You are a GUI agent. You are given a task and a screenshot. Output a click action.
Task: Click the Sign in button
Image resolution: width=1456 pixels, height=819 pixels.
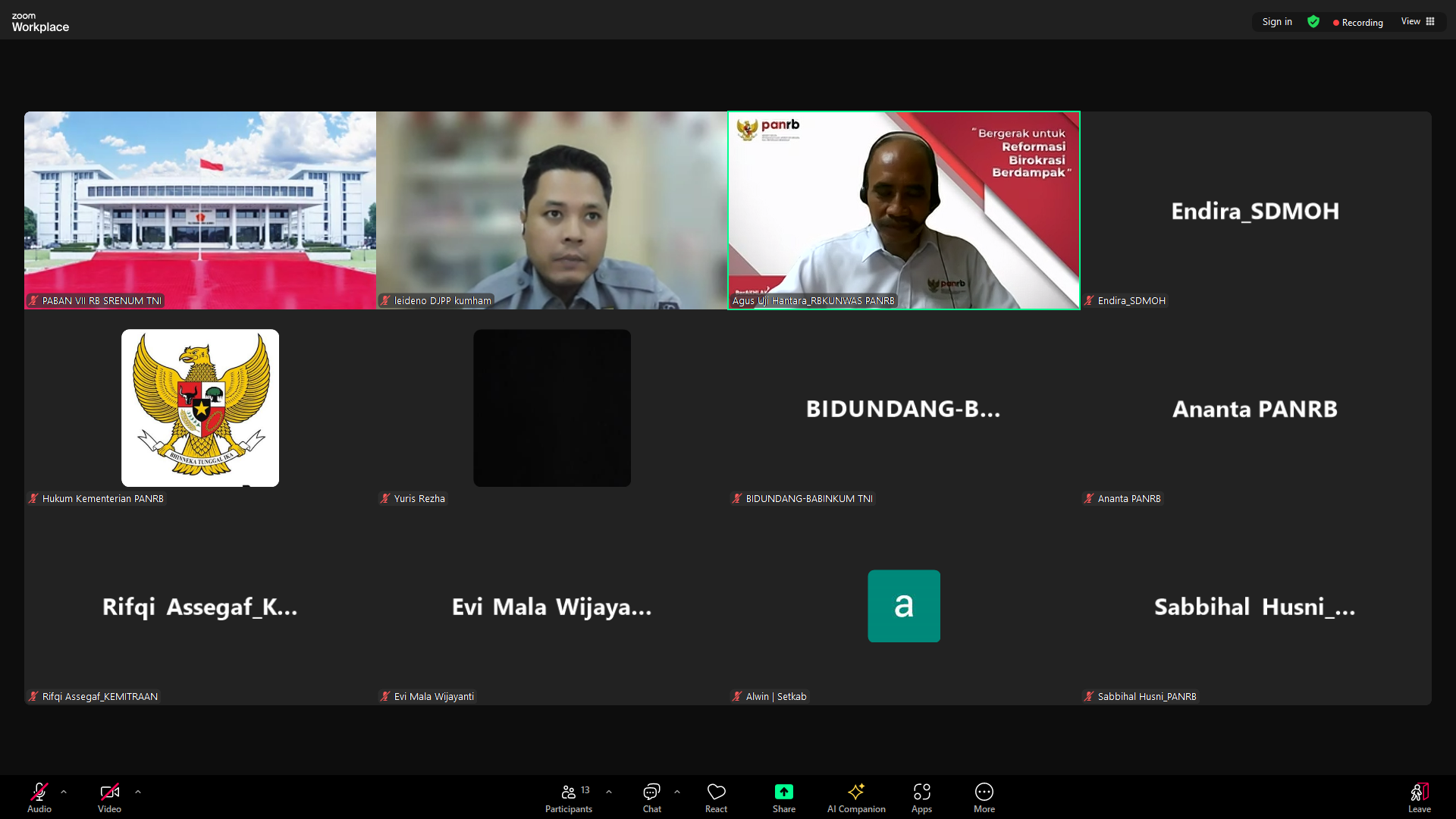point(1277,22)
